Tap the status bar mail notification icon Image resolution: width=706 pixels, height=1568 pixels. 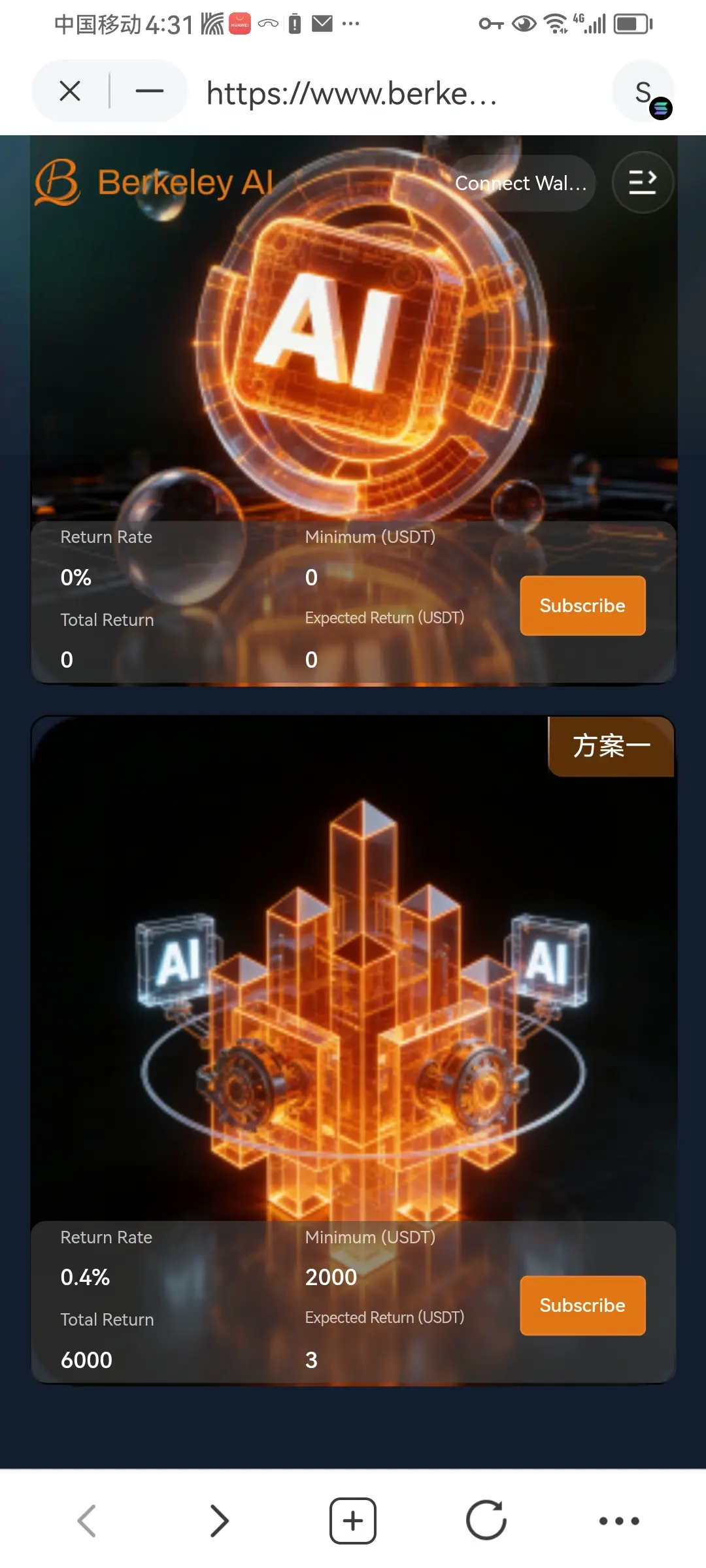click(322, 24)
